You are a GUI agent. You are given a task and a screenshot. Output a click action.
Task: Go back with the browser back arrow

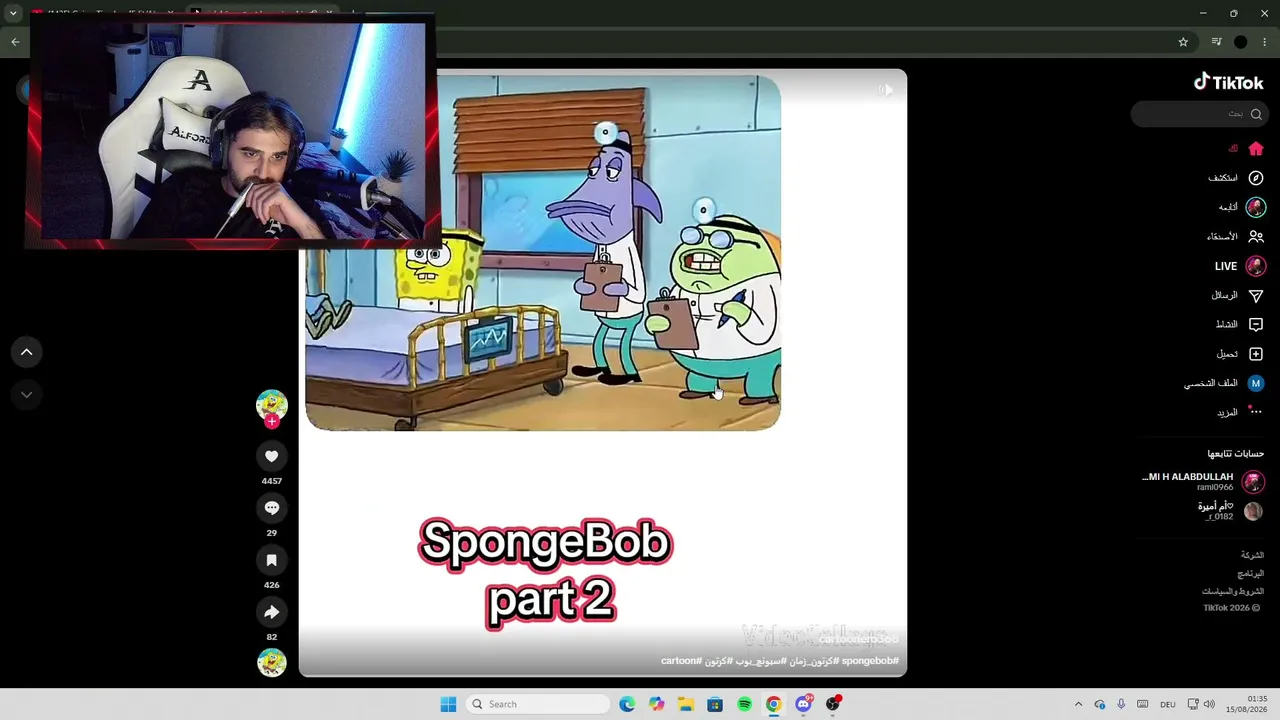point(15,42)
